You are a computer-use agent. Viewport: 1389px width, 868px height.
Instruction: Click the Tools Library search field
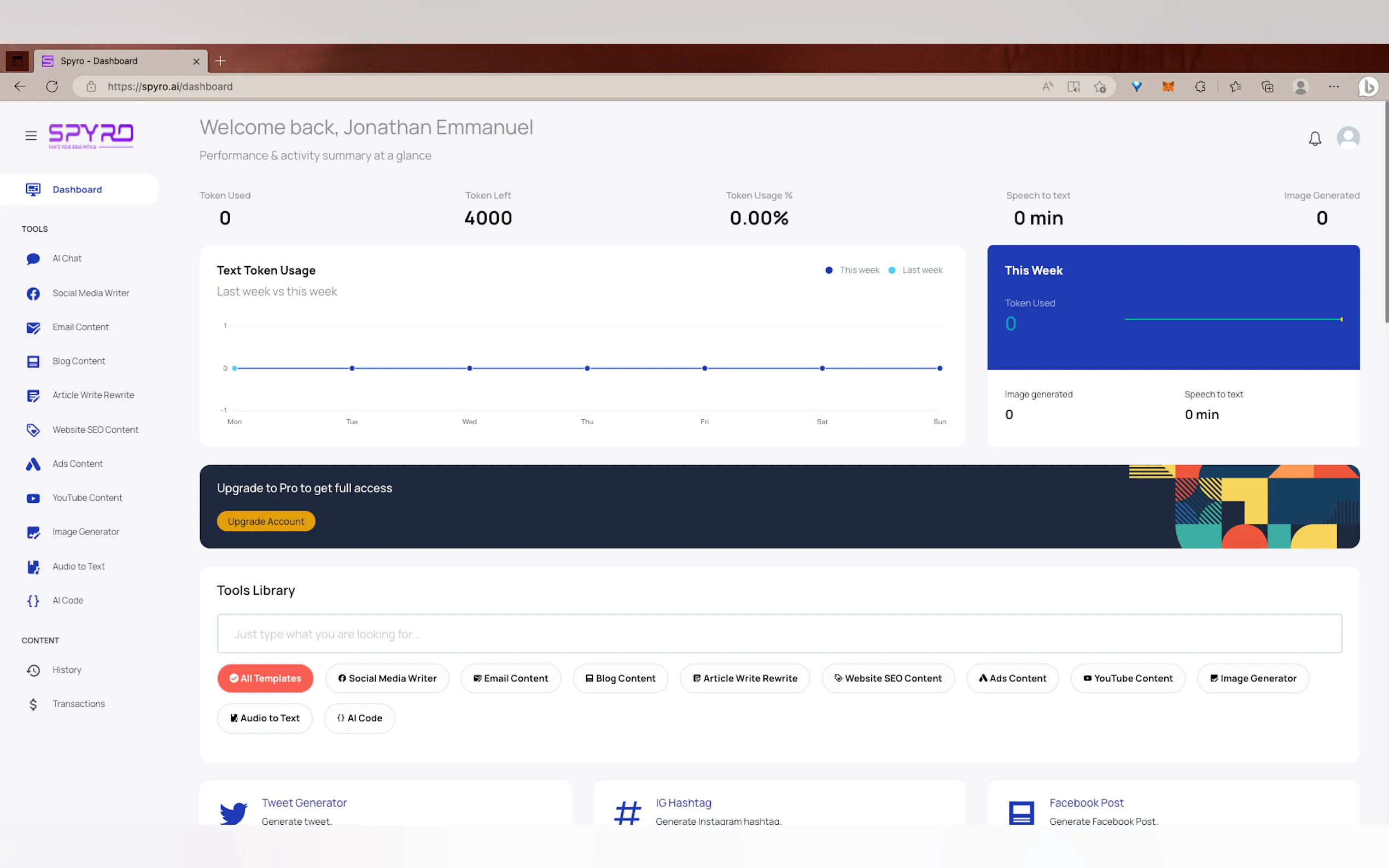coord(779,634)
